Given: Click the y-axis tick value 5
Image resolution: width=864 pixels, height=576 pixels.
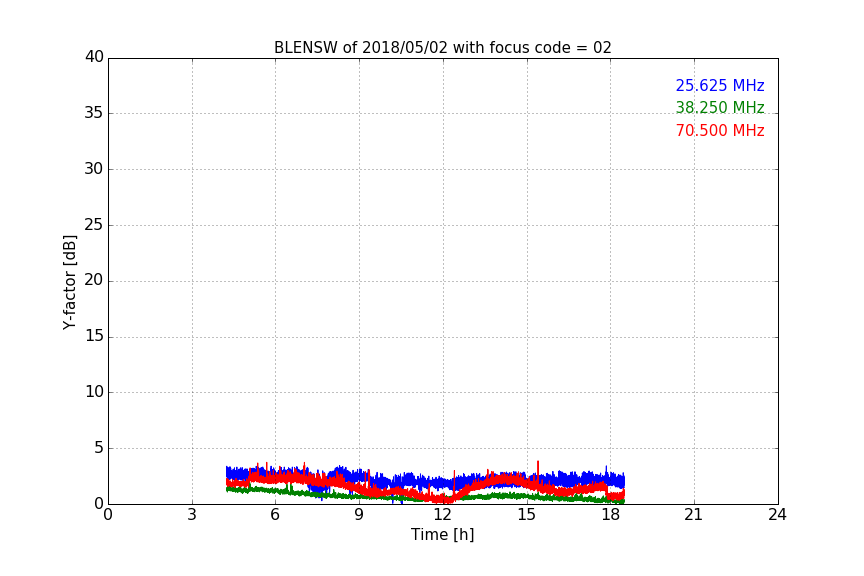Looking at the screenshot, I should 99,448.
